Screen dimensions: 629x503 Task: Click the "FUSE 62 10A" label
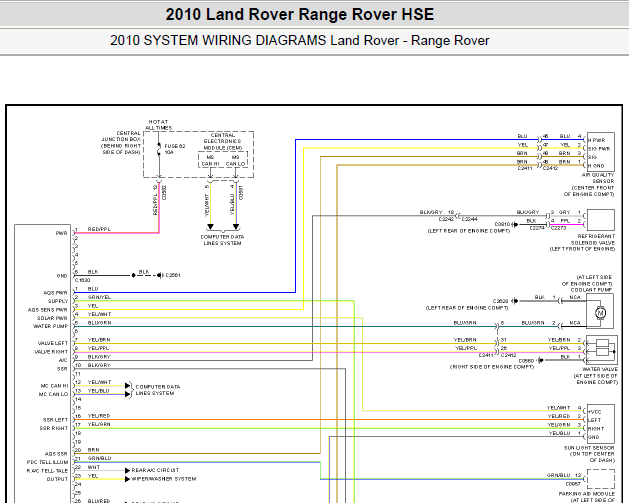(174, 149)
